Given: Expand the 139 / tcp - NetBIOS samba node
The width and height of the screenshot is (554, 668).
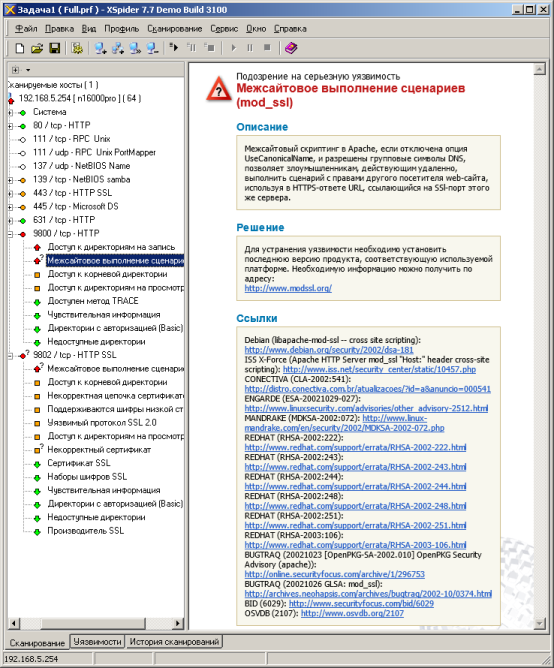Looking at the screenshot, I should (10, 180).
